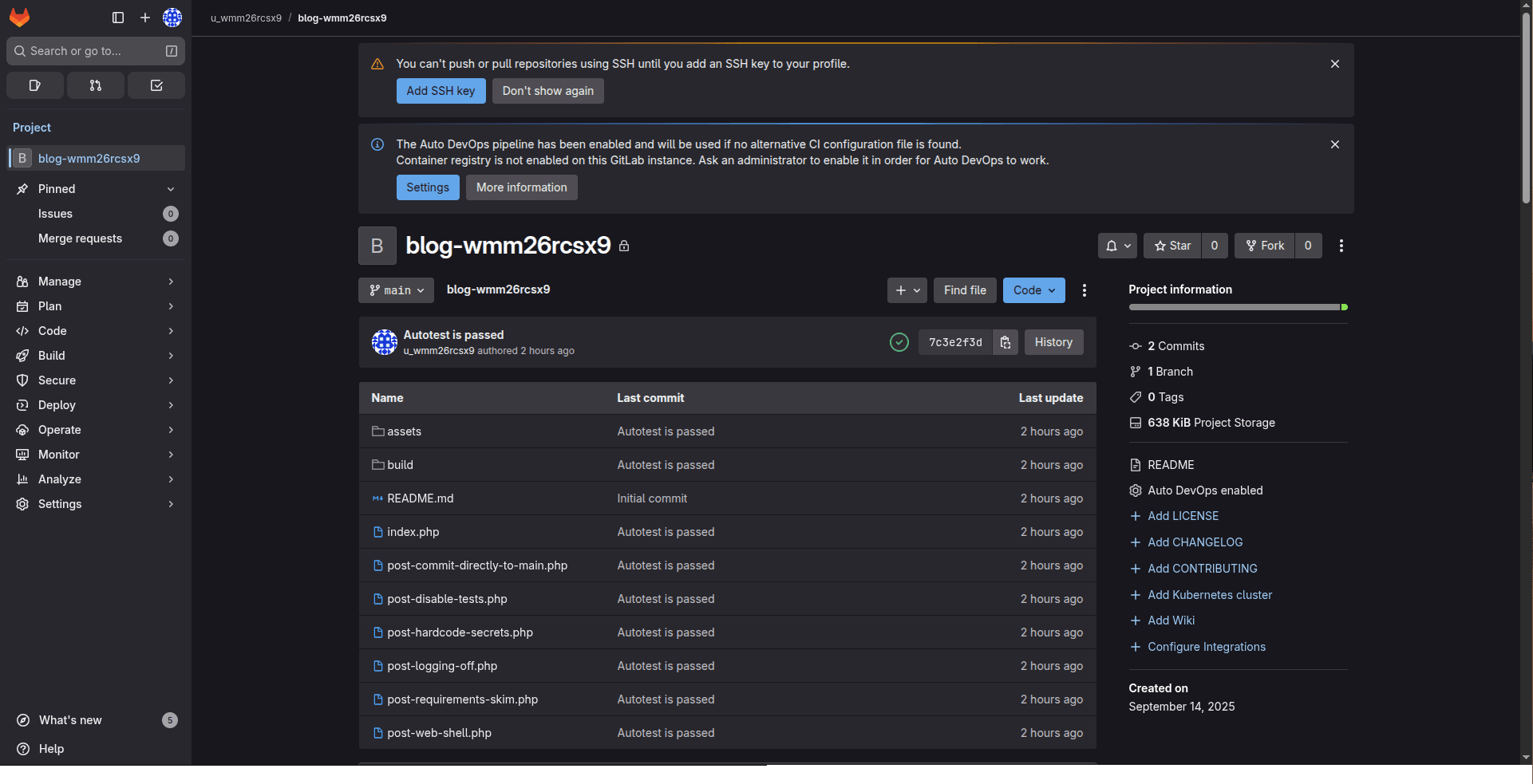Image resolution: width=1533 pixels, height=784 pixels.
Task: Copy commit SHA 7c3e2f3d
Action: (x=1006, y=342)
